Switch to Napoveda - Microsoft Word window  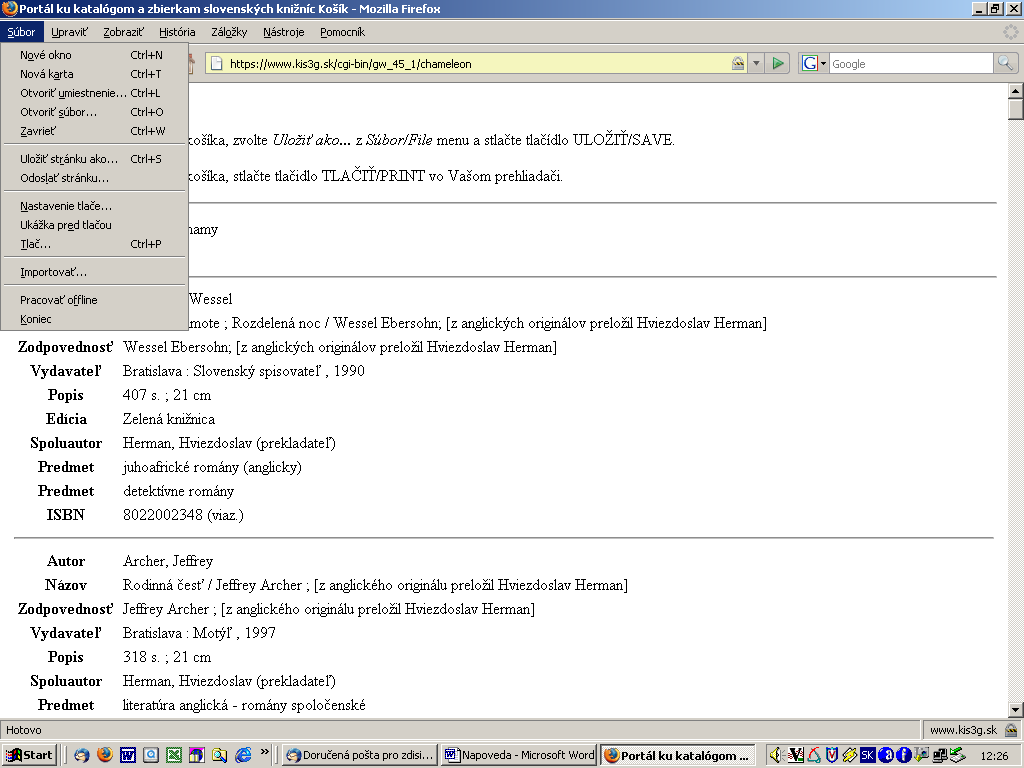519,755
